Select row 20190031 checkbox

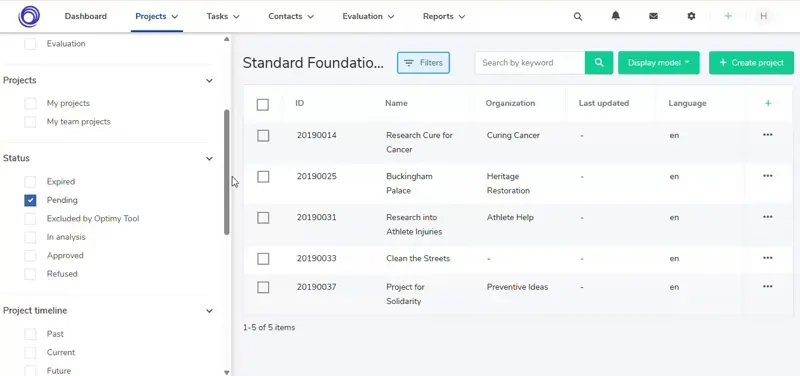263,218
